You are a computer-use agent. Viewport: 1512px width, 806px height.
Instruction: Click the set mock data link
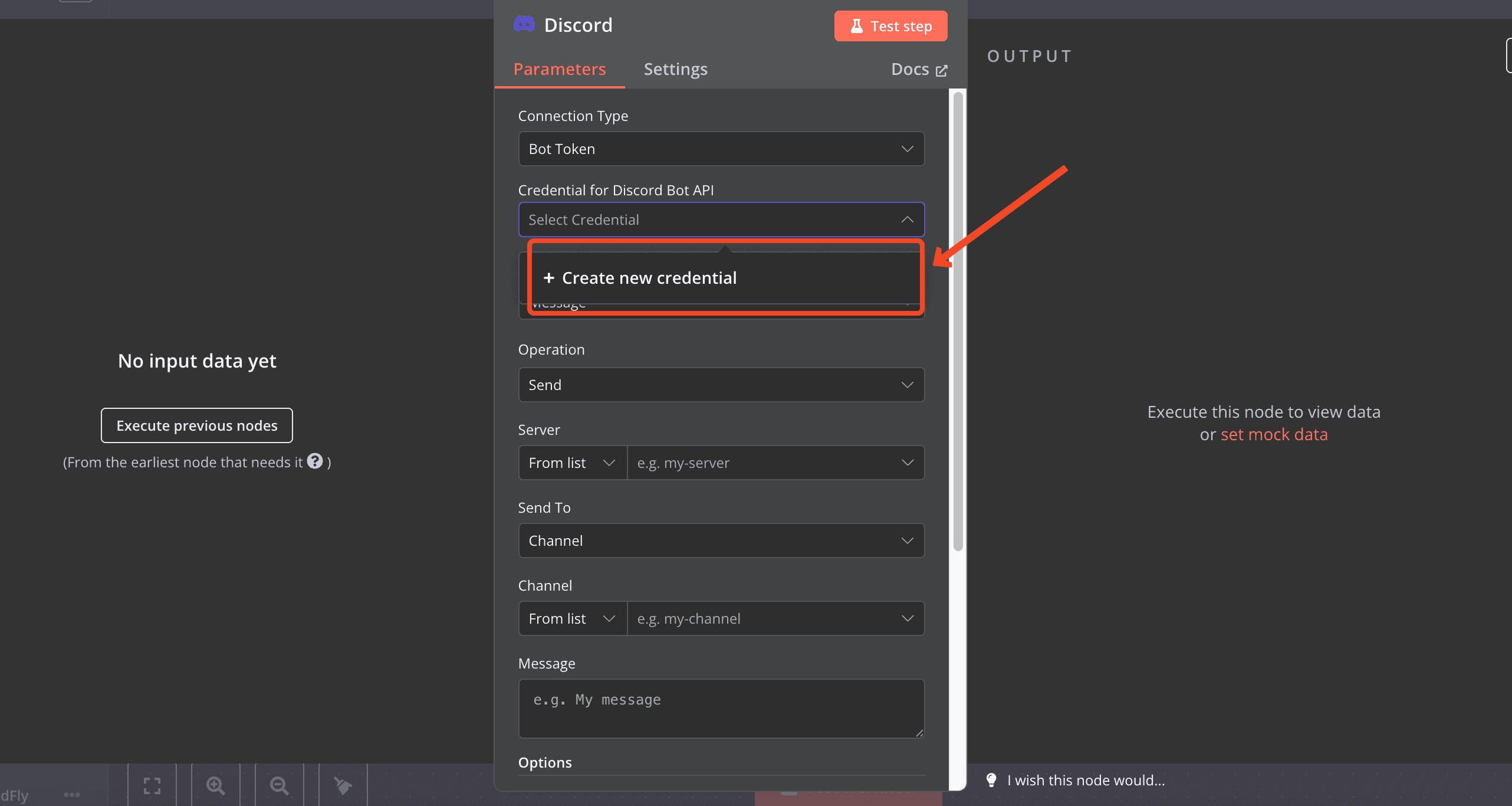pos(1274,434)
